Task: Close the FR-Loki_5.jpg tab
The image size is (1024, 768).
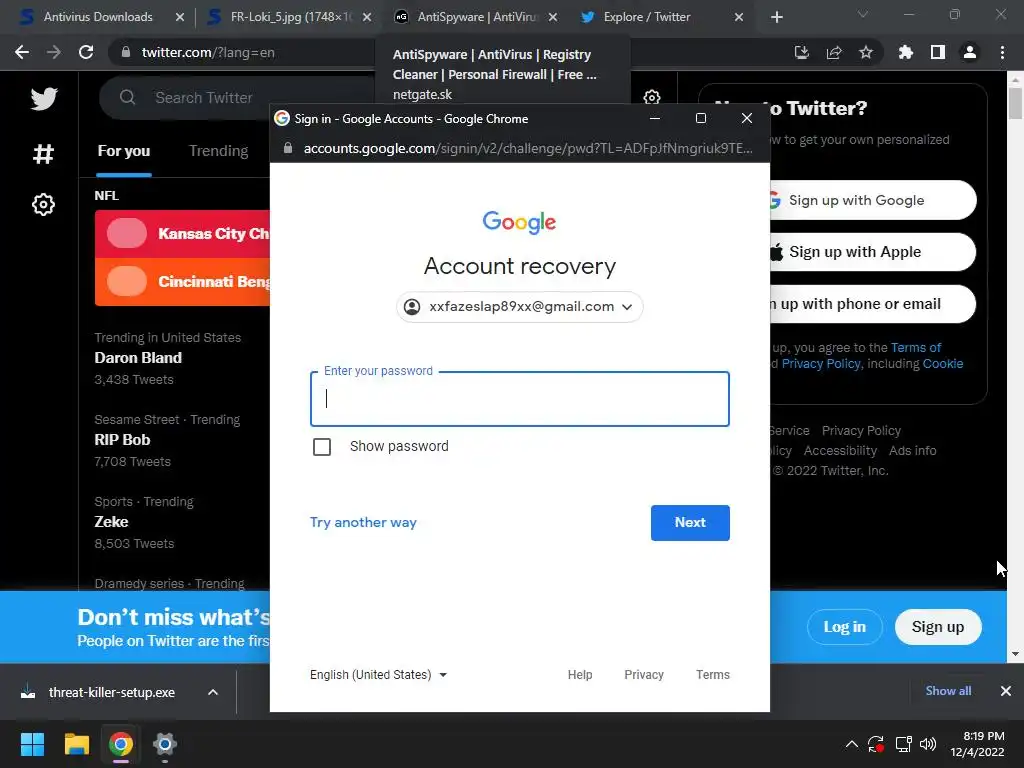Action: [x=367, y=17]
